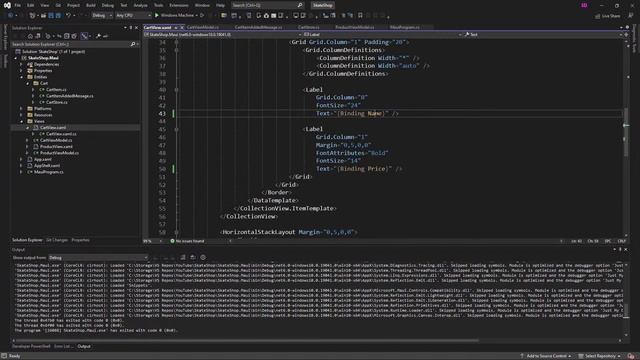Open the Test menu

[x=124, y=5]
